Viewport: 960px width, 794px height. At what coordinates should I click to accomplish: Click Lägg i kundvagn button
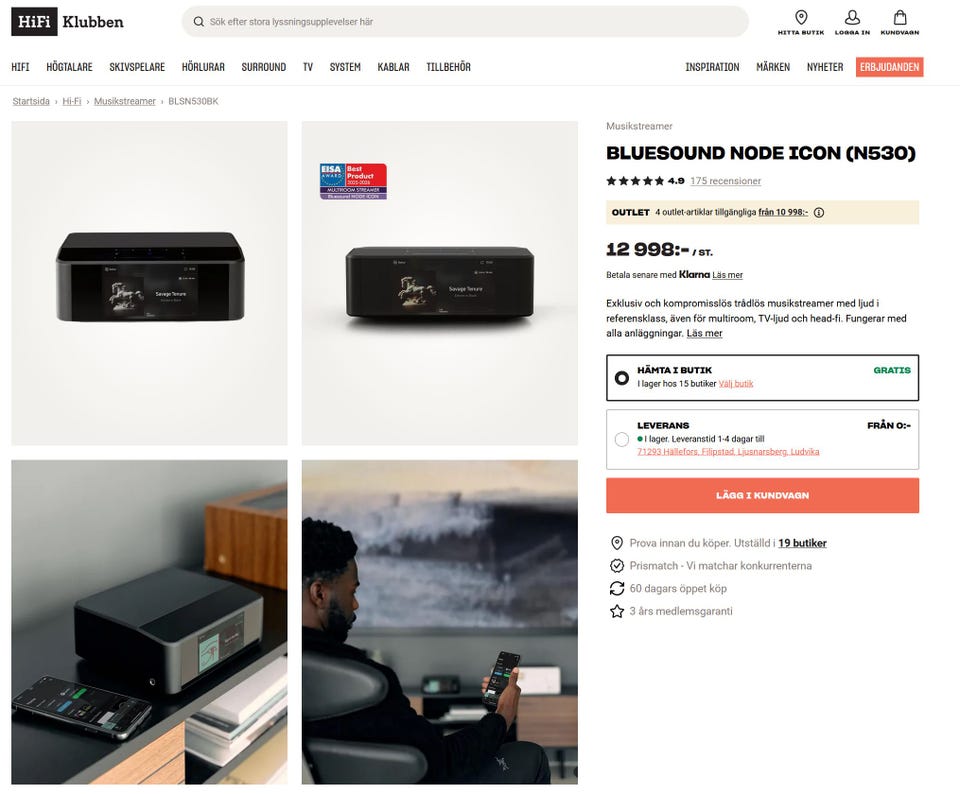tap(762, 495)
